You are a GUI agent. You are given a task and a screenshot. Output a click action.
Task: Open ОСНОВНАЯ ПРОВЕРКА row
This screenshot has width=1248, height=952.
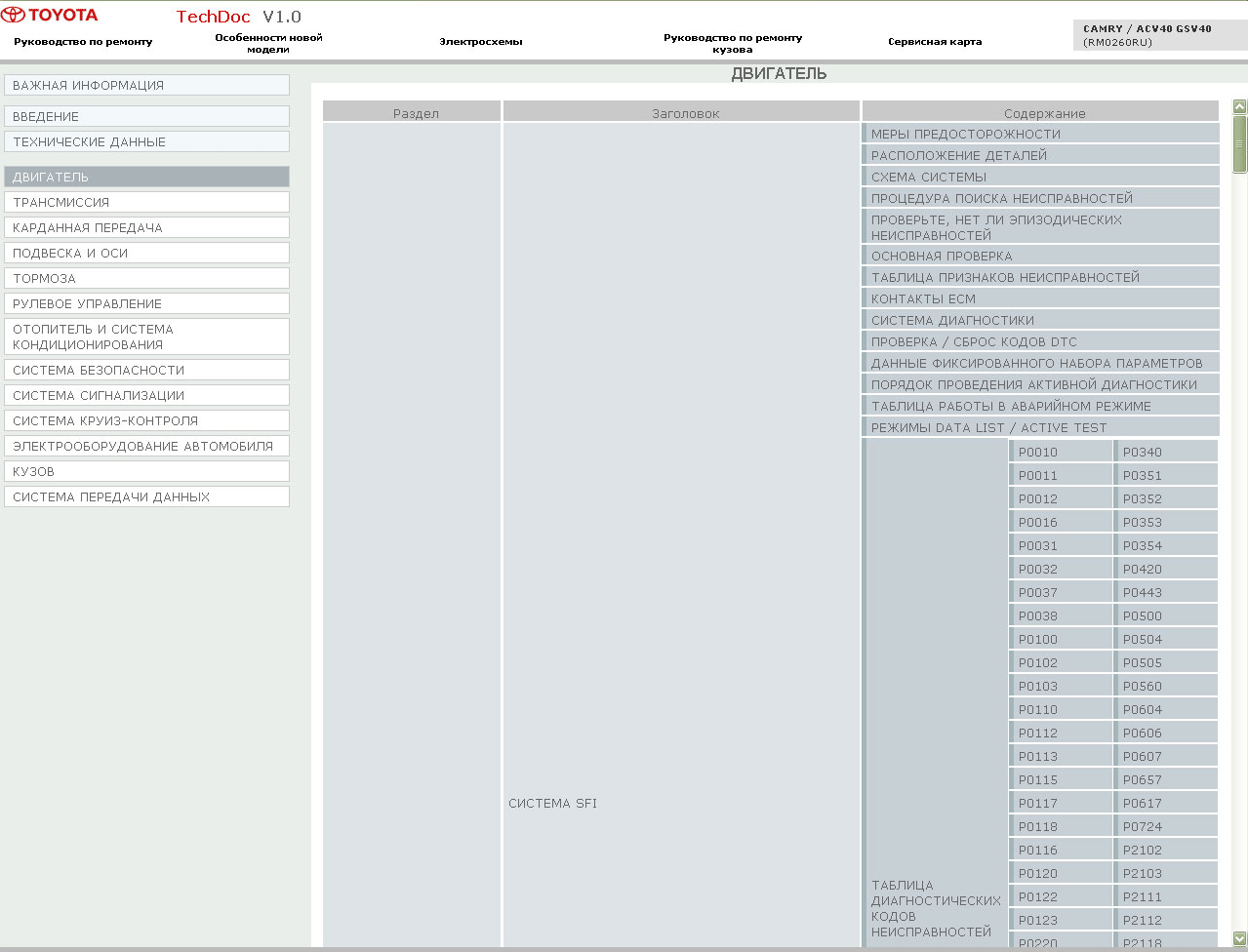pyautogui.click(x=1040, y=256)
